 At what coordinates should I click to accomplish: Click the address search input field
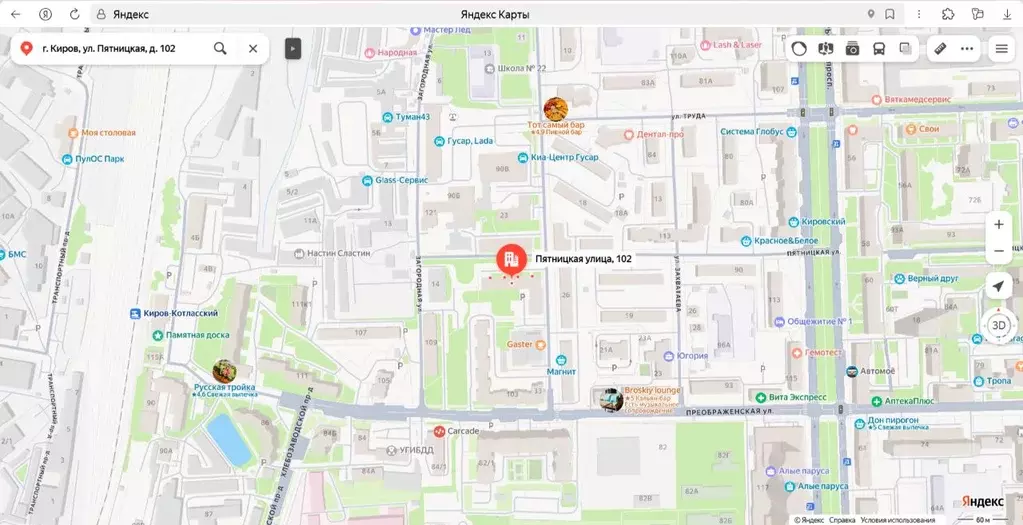click(120, 48)
